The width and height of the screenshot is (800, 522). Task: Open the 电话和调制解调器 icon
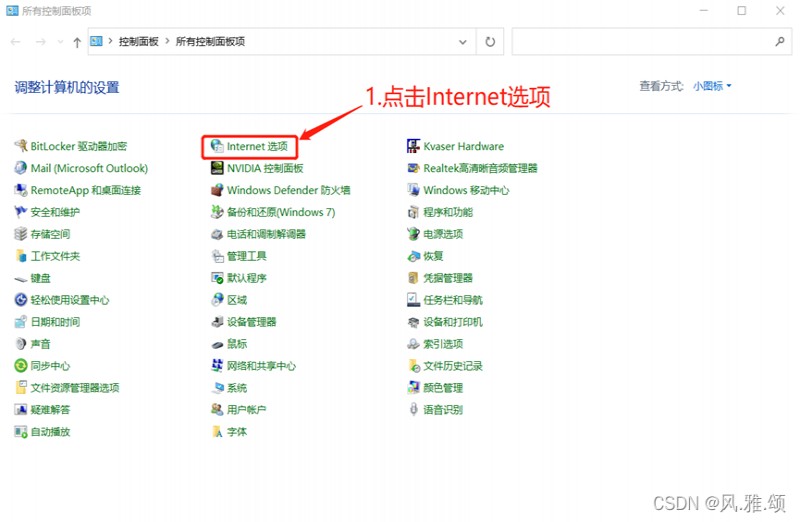tap(217, 234)
